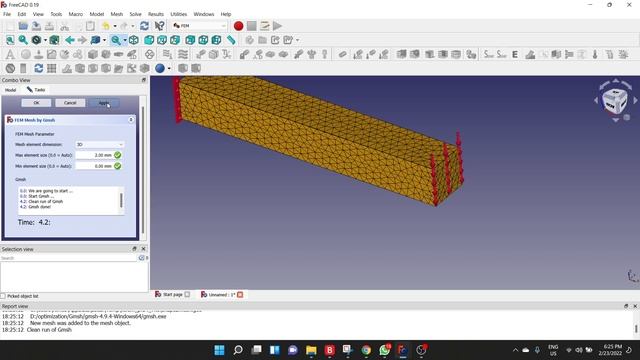Float the Combo View panel
This screenshot has height=360, width=640.
click(144, 80)
